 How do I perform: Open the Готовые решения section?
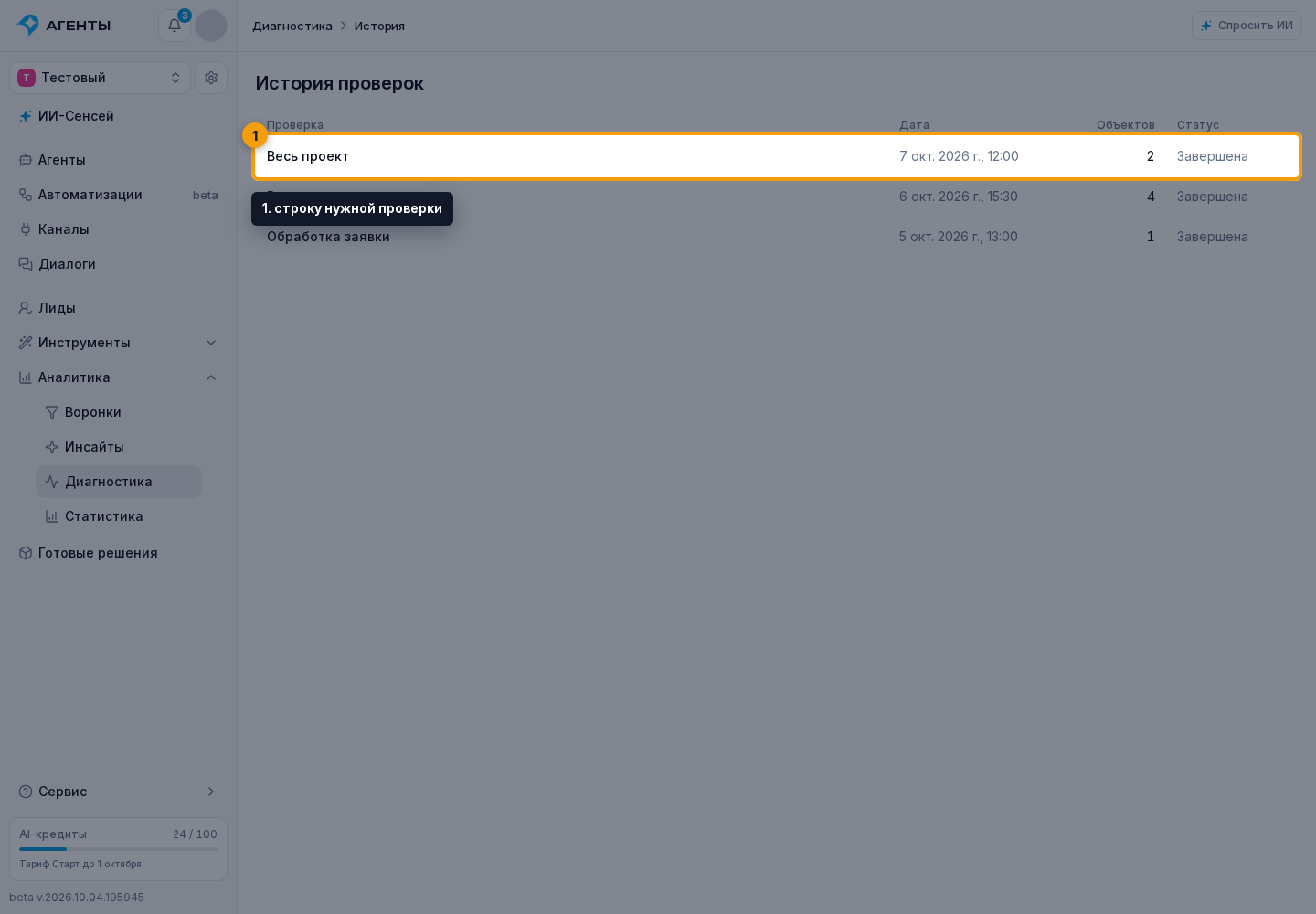pyautogui.click(x=119, y=553)
